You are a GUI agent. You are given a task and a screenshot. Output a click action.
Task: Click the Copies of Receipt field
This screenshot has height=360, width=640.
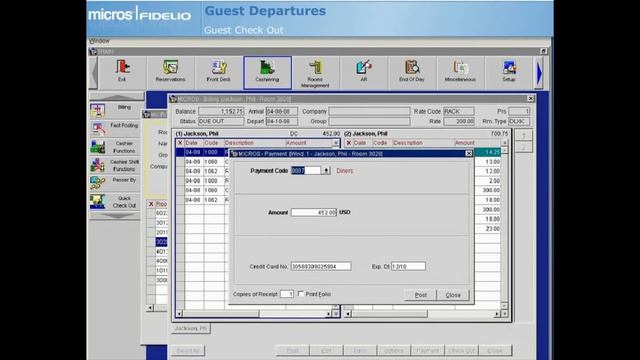tap(287, 294)
